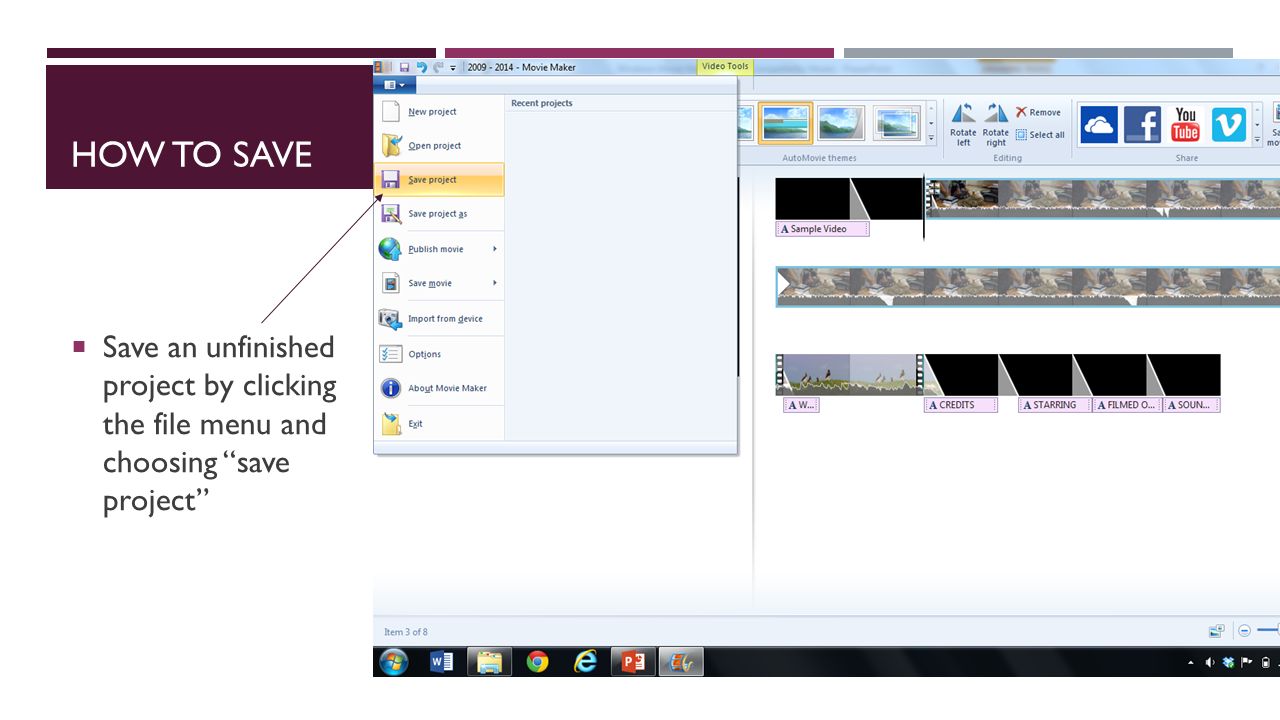Select the Sample Video title caption
The height and width of the screenshot is (720, 1280).
[x=822, y=229]
